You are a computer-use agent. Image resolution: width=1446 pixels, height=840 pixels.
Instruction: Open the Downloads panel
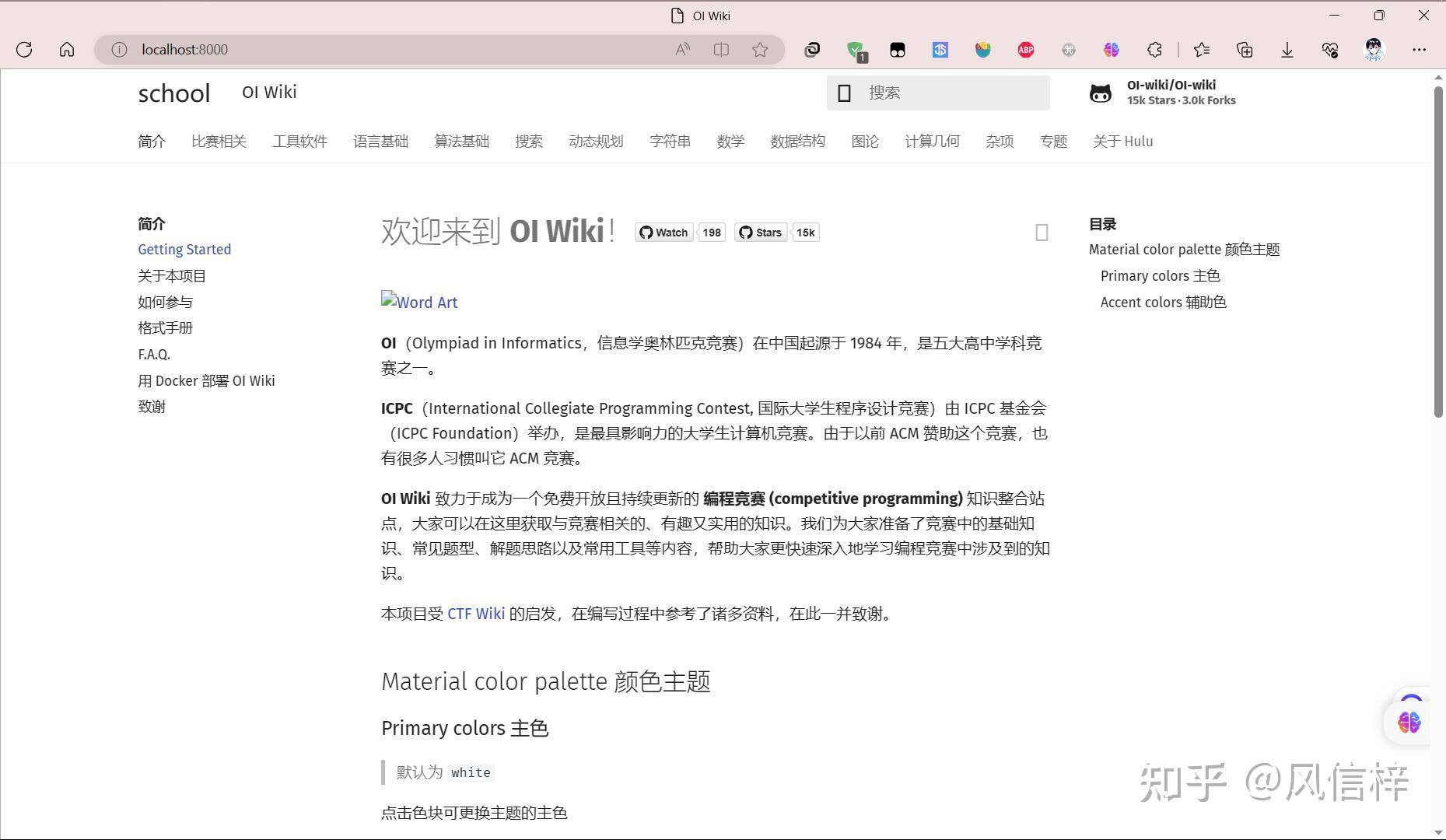(1287, 49)
